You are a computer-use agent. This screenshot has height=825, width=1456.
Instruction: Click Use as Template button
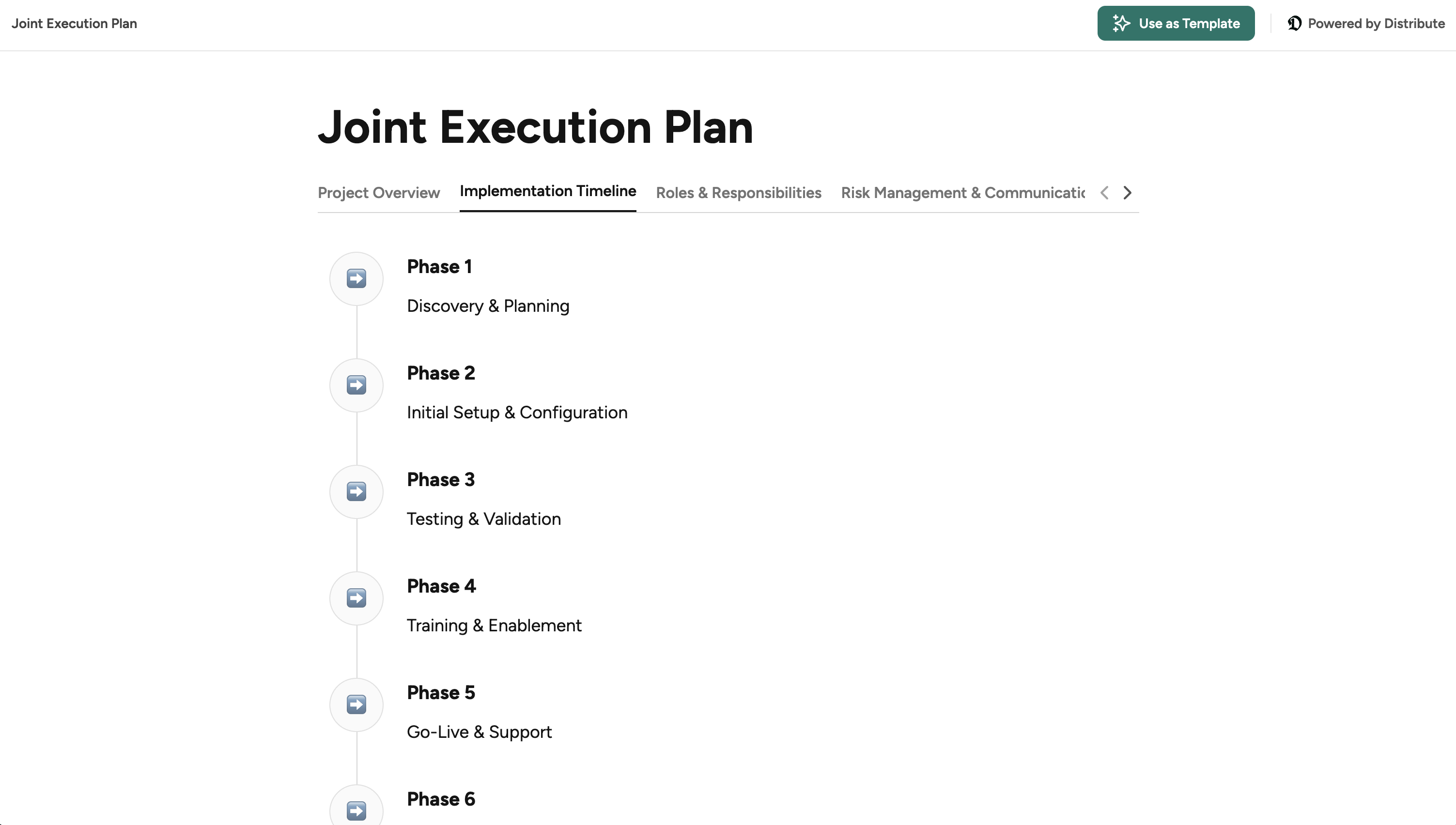point(1176,23)
